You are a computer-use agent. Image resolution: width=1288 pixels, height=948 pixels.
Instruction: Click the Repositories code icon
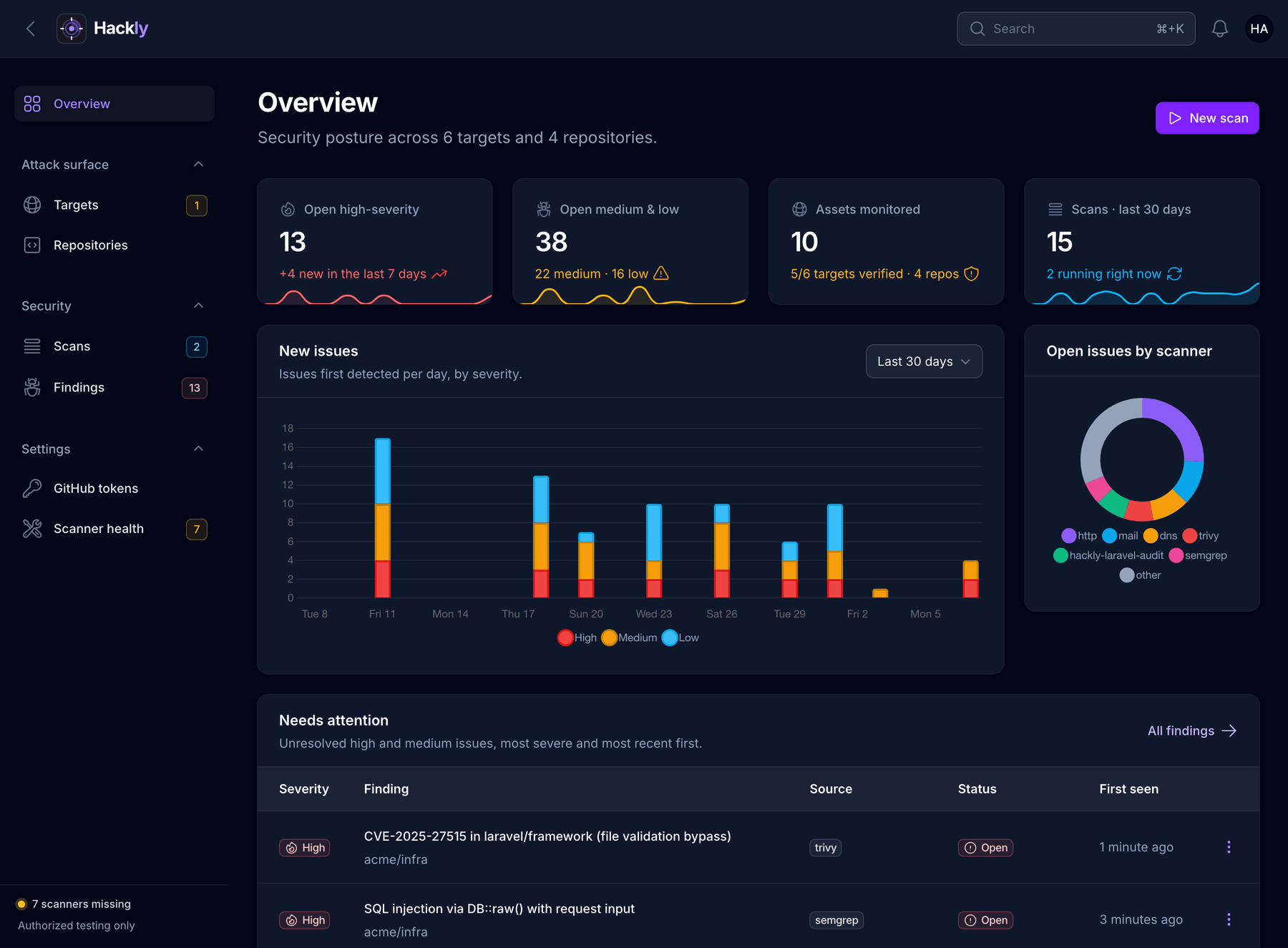tap(32, 245)
